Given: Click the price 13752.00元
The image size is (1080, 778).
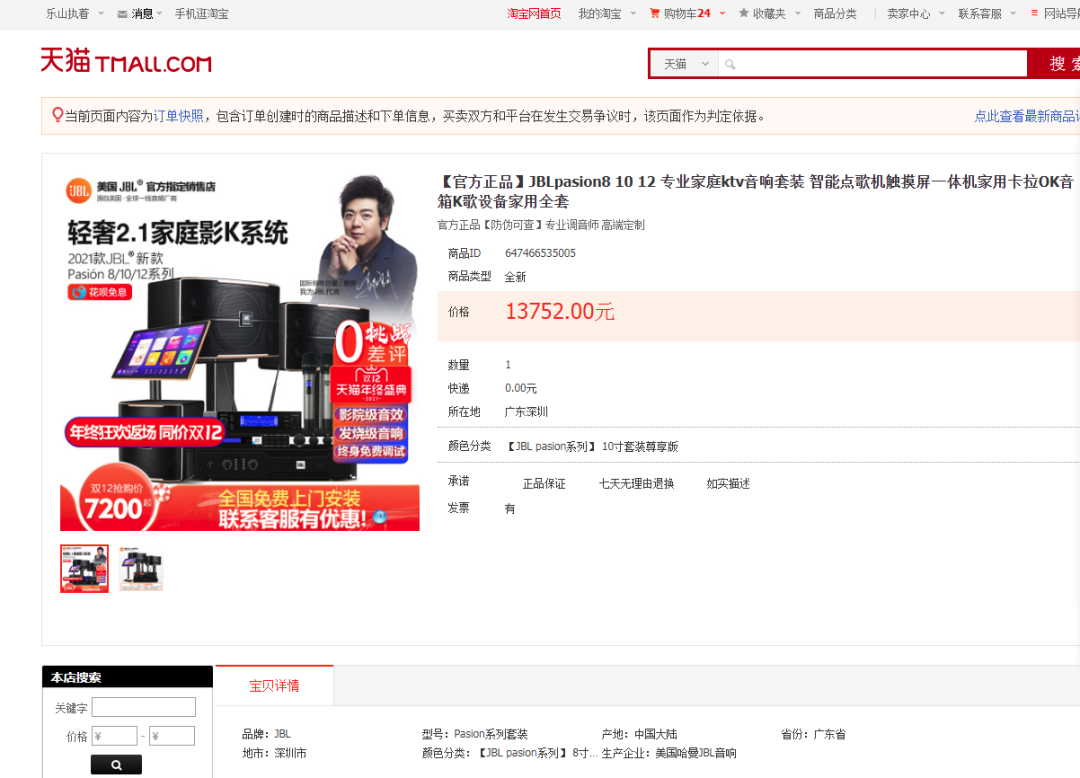Looking at the screenshot, I should coord(560,312).
